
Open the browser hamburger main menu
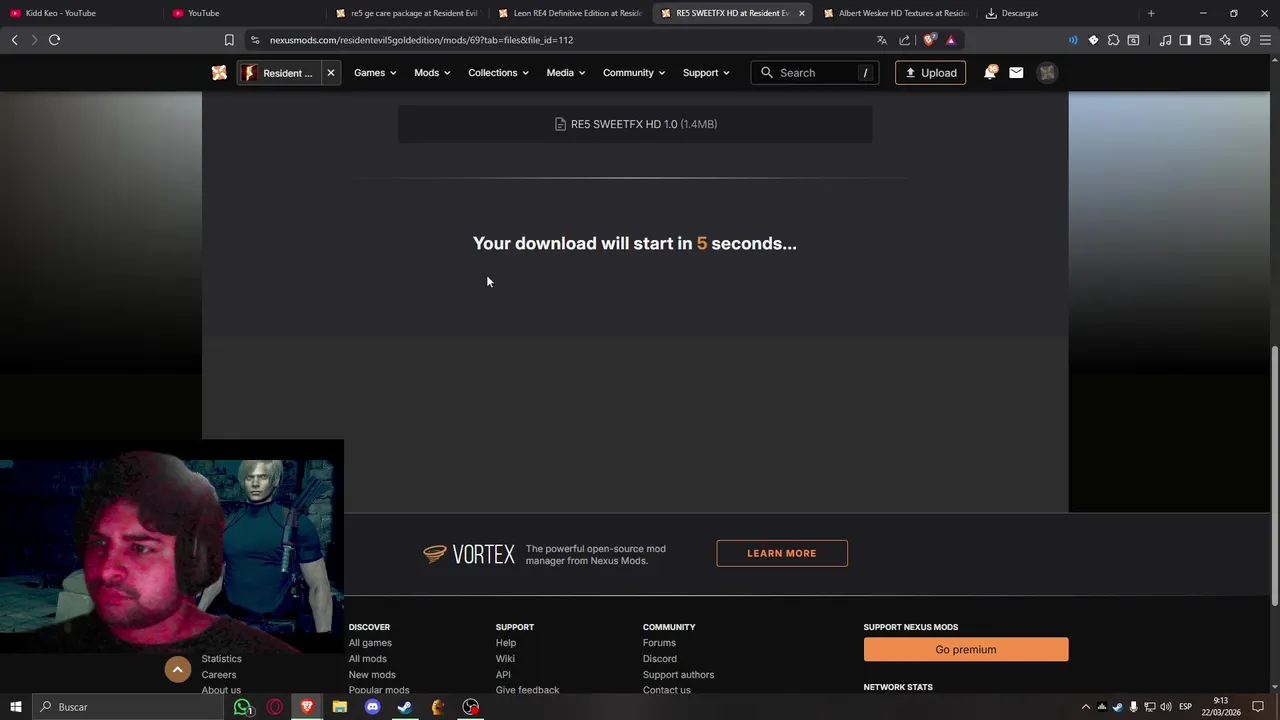[x=1265, y=40]
